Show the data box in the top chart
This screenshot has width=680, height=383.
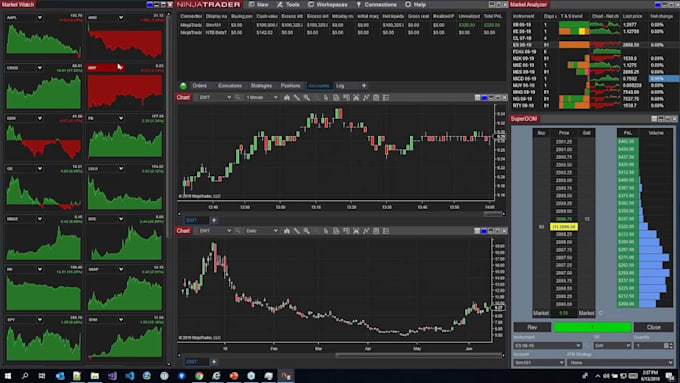click(336, 98)
